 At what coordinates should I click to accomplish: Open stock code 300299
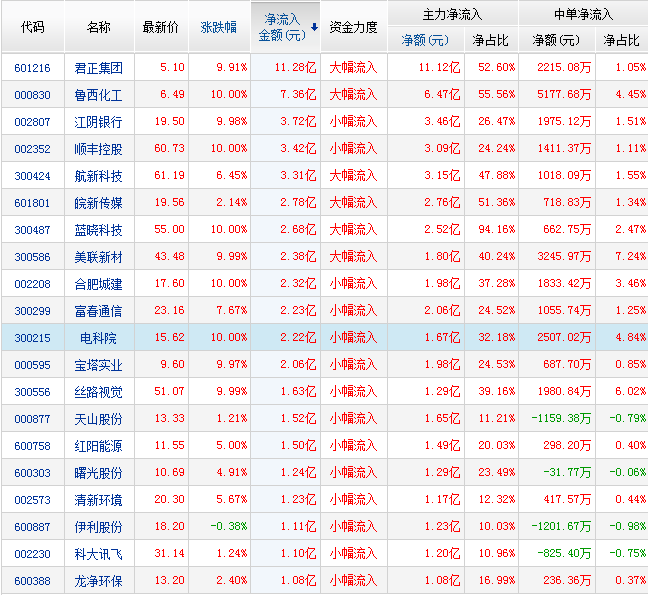pos(32,311)
